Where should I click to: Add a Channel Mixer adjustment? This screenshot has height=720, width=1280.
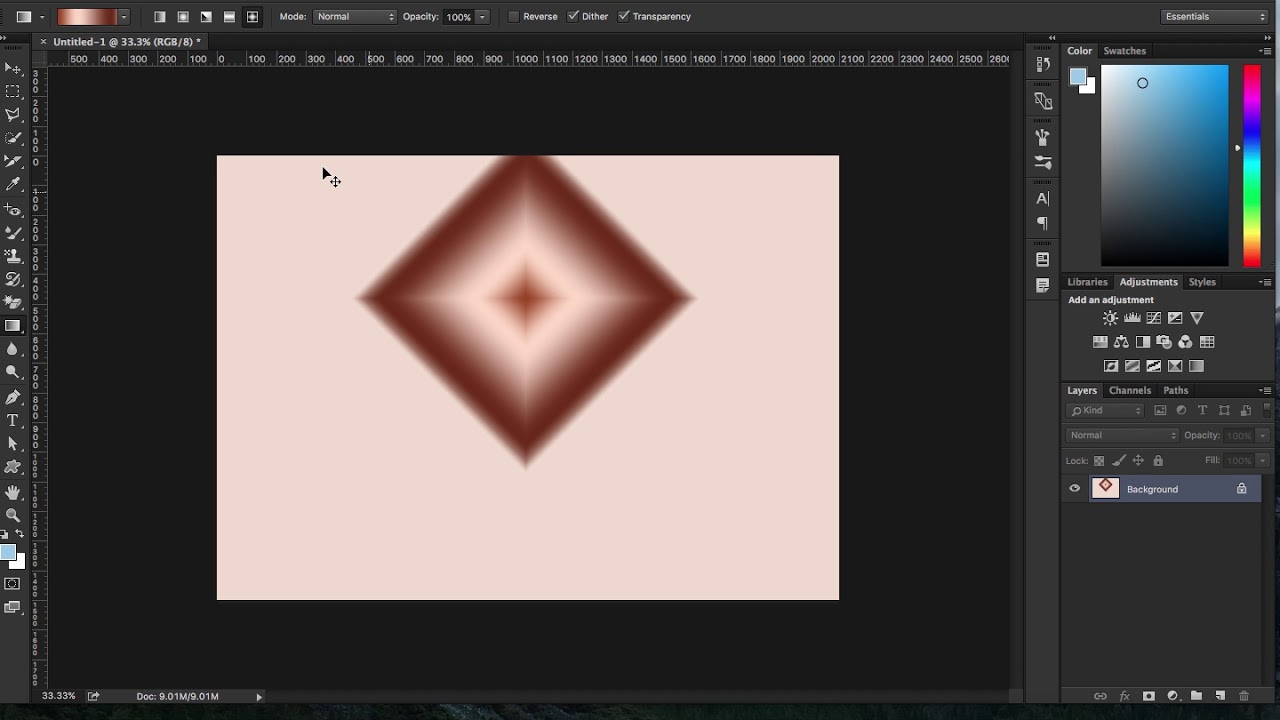click(x=1185, y=342)
